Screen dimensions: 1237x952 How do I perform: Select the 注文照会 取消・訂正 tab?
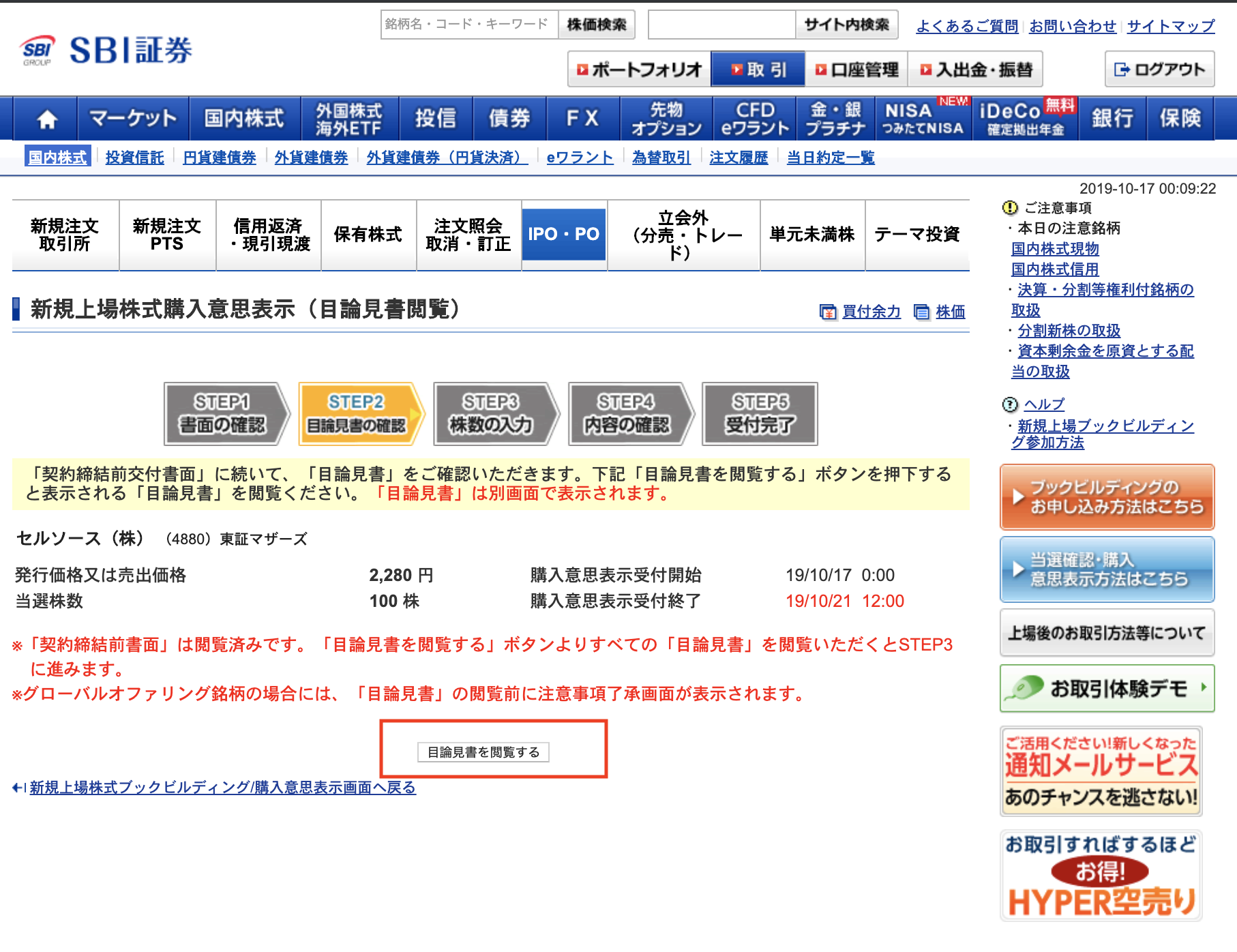pyautogui.click(x=468, y=235)
